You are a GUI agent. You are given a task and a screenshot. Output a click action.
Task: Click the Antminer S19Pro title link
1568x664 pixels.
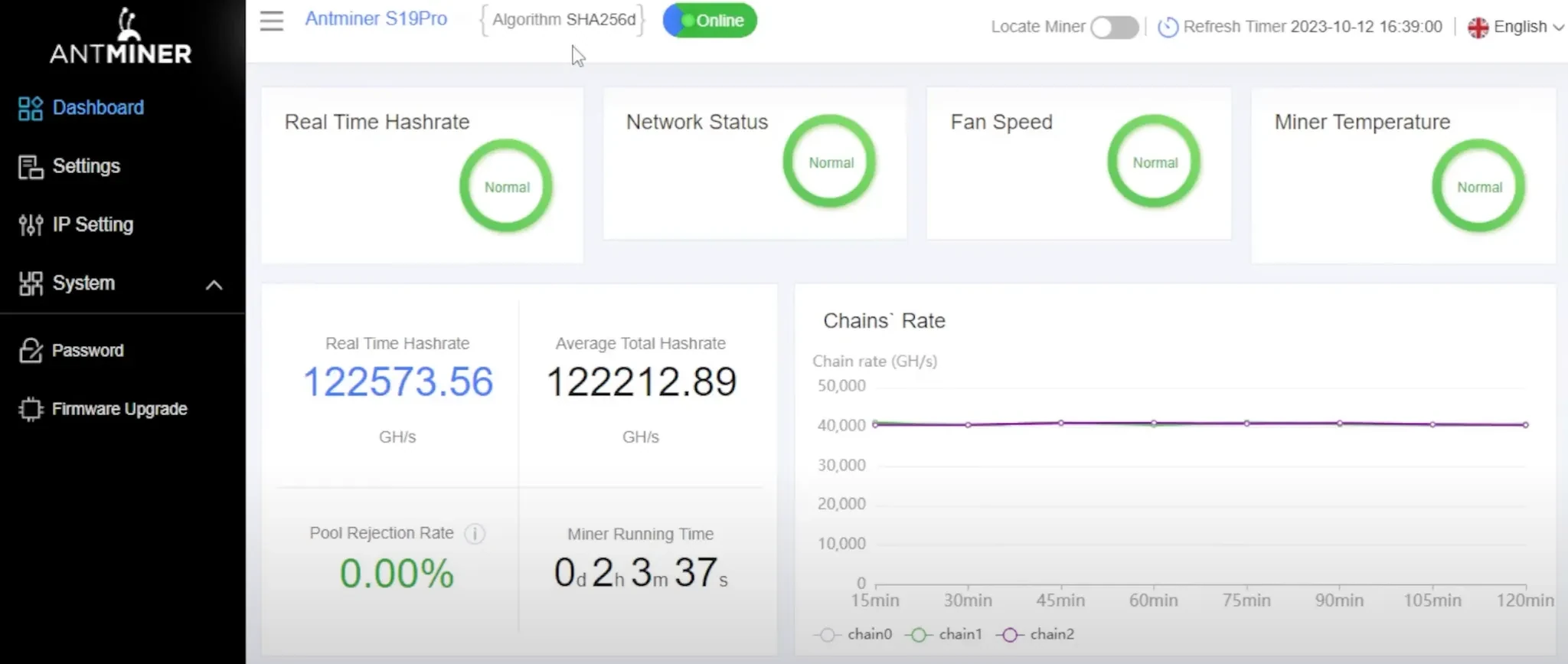point(376,19)
